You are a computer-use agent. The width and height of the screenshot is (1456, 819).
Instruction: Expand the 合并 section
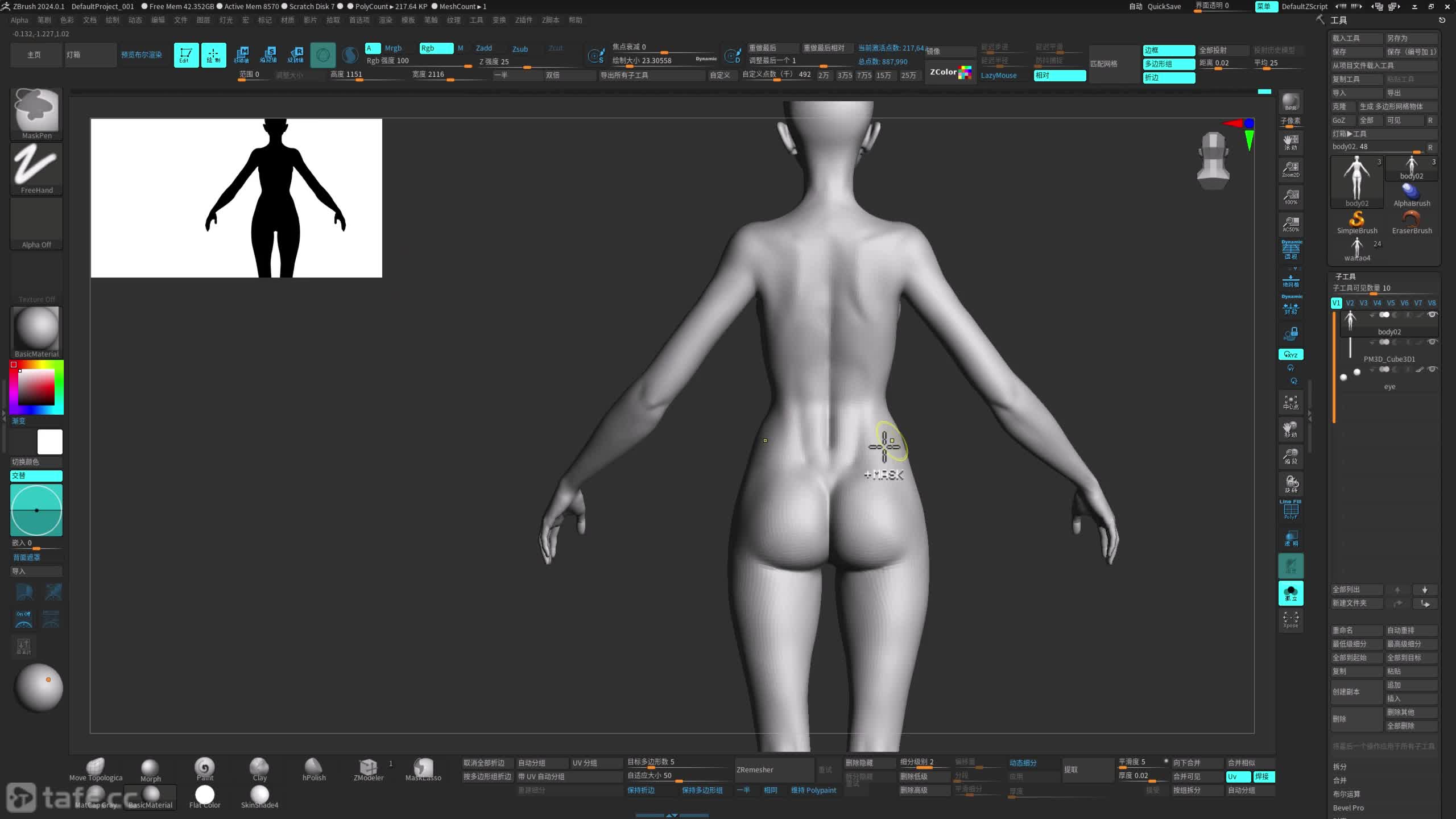(1339, 780)
